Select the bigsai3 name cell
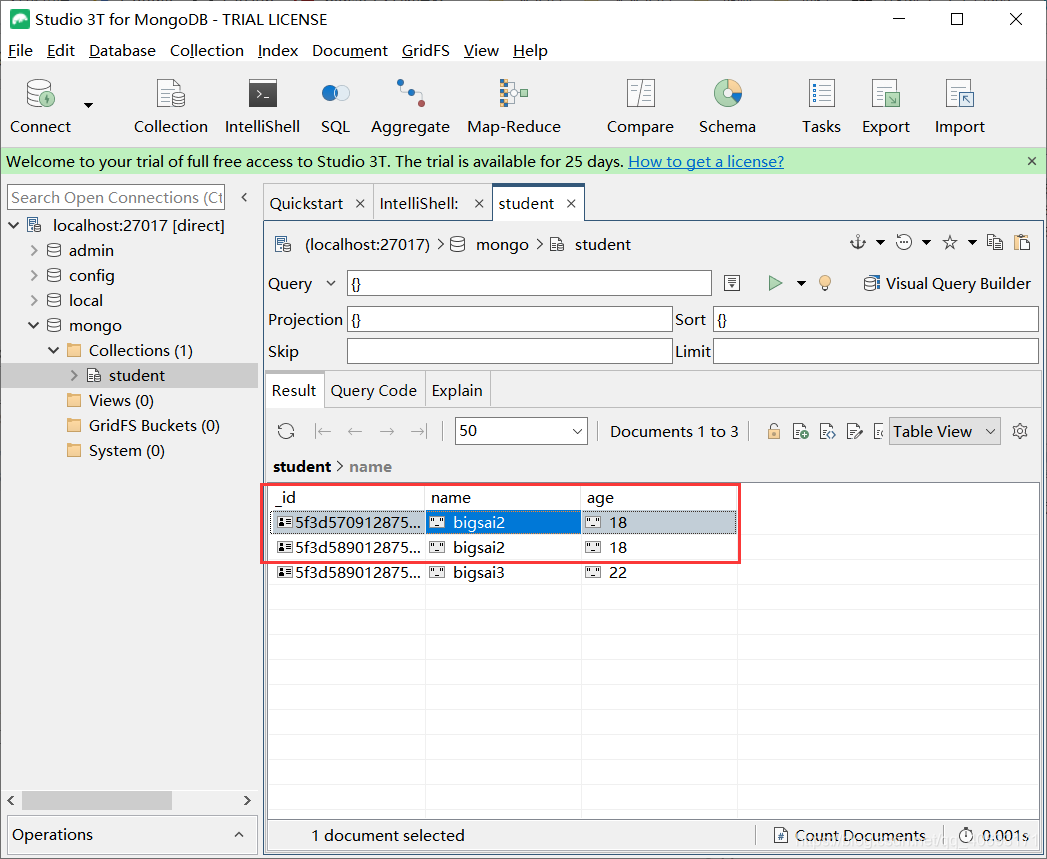This screenshot has width=1047, height=859. tap(503, 572)
